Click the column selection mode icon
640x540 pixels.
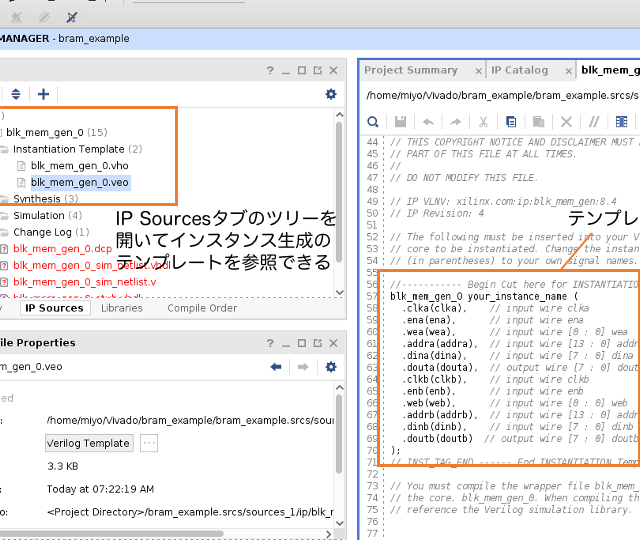pos(622,122)
